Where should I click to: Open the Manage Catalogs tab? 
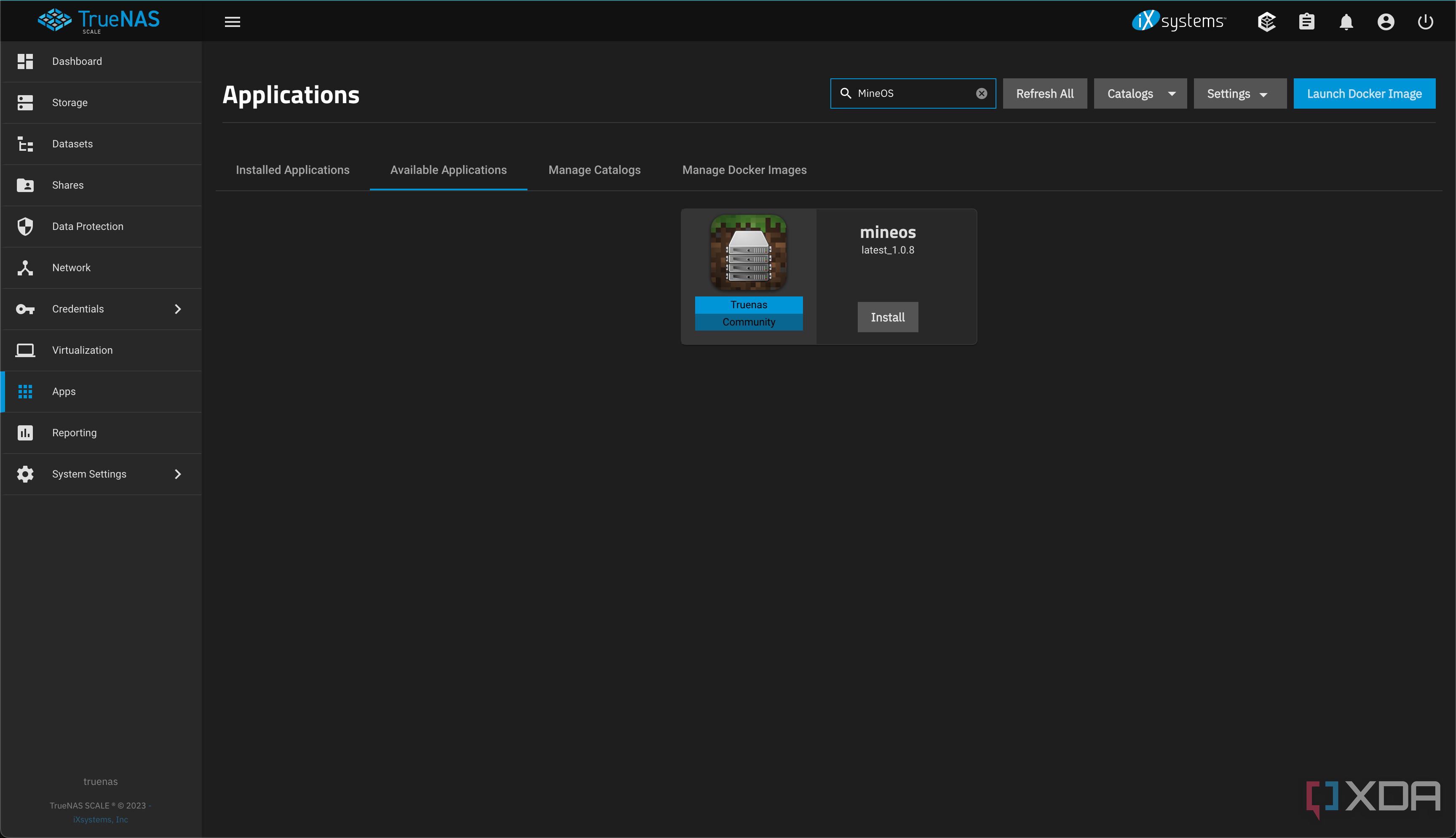tap(594, 171)
